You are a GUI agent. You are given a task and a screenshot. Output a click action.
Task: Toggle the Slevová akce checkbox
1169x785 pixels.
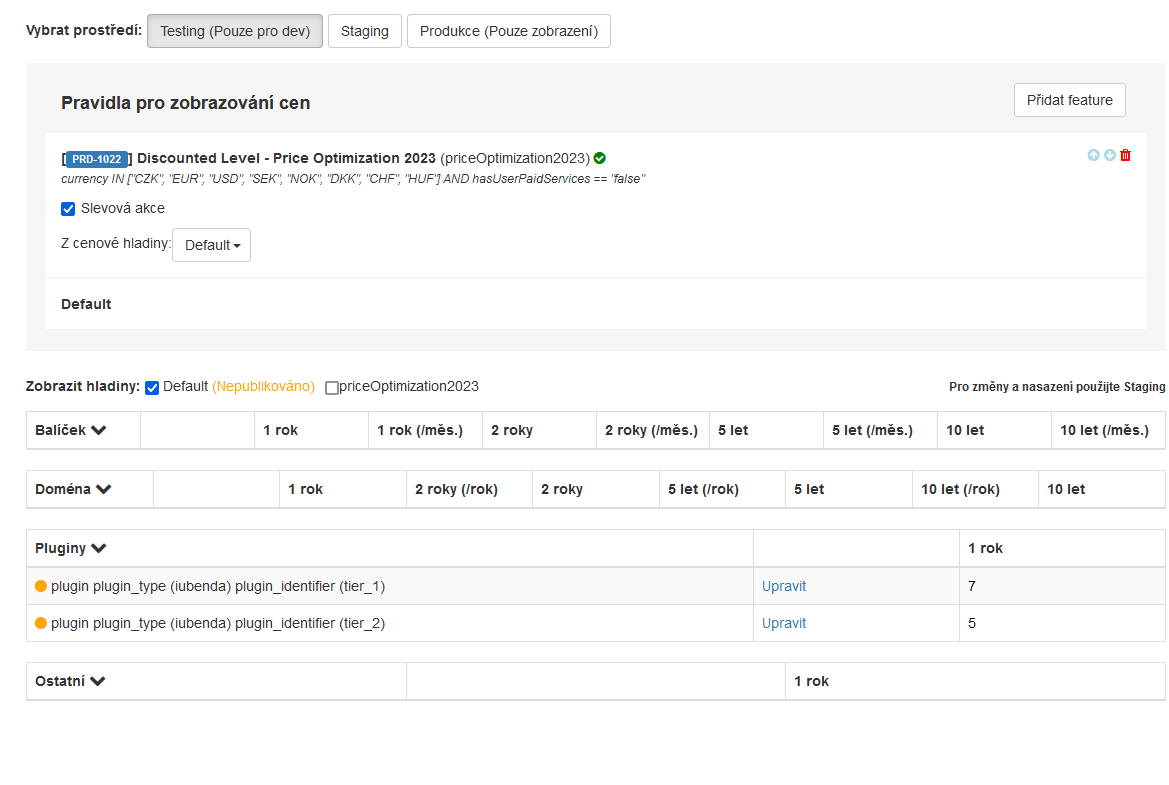(68, 209)
